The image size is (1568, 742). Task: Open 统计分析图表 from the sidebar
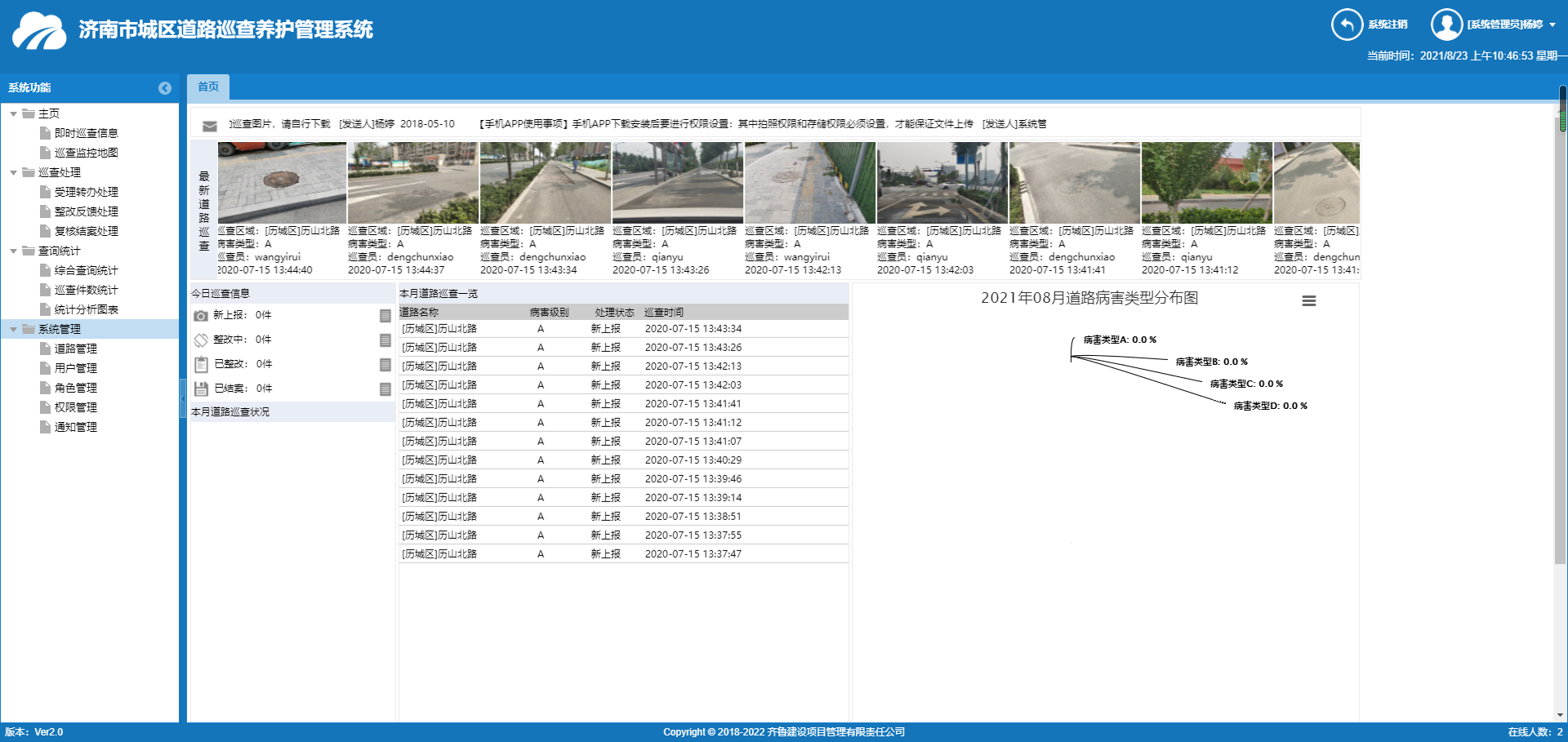[x=86, y=309]
